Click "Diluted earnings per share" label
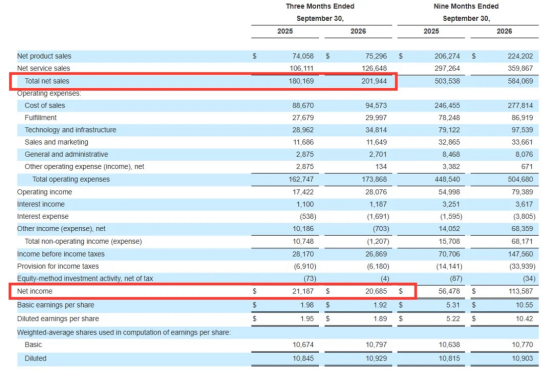Image resolution: width=553 pixels, height=373 pixels. coord(58,319)
